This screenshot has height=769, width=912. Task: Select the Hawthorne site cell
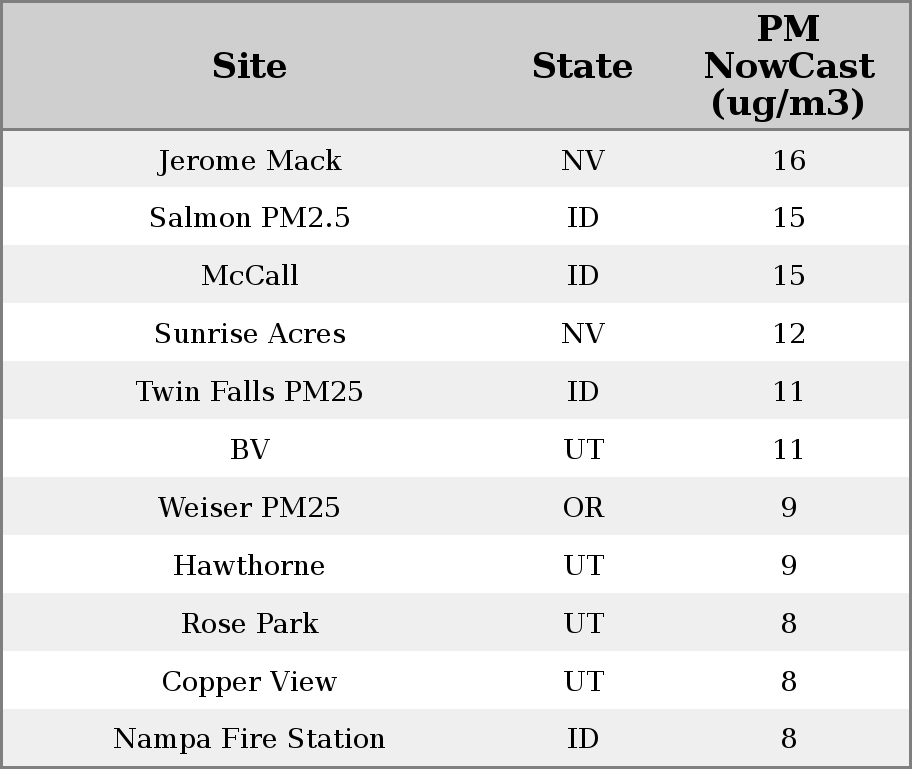coord(250,566)
